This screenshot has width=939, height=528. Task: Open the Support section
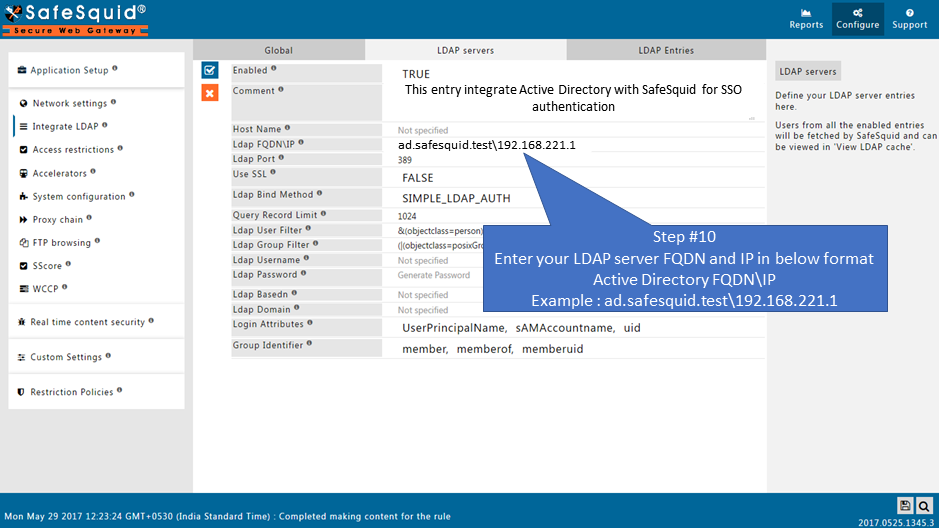(909, 19)
